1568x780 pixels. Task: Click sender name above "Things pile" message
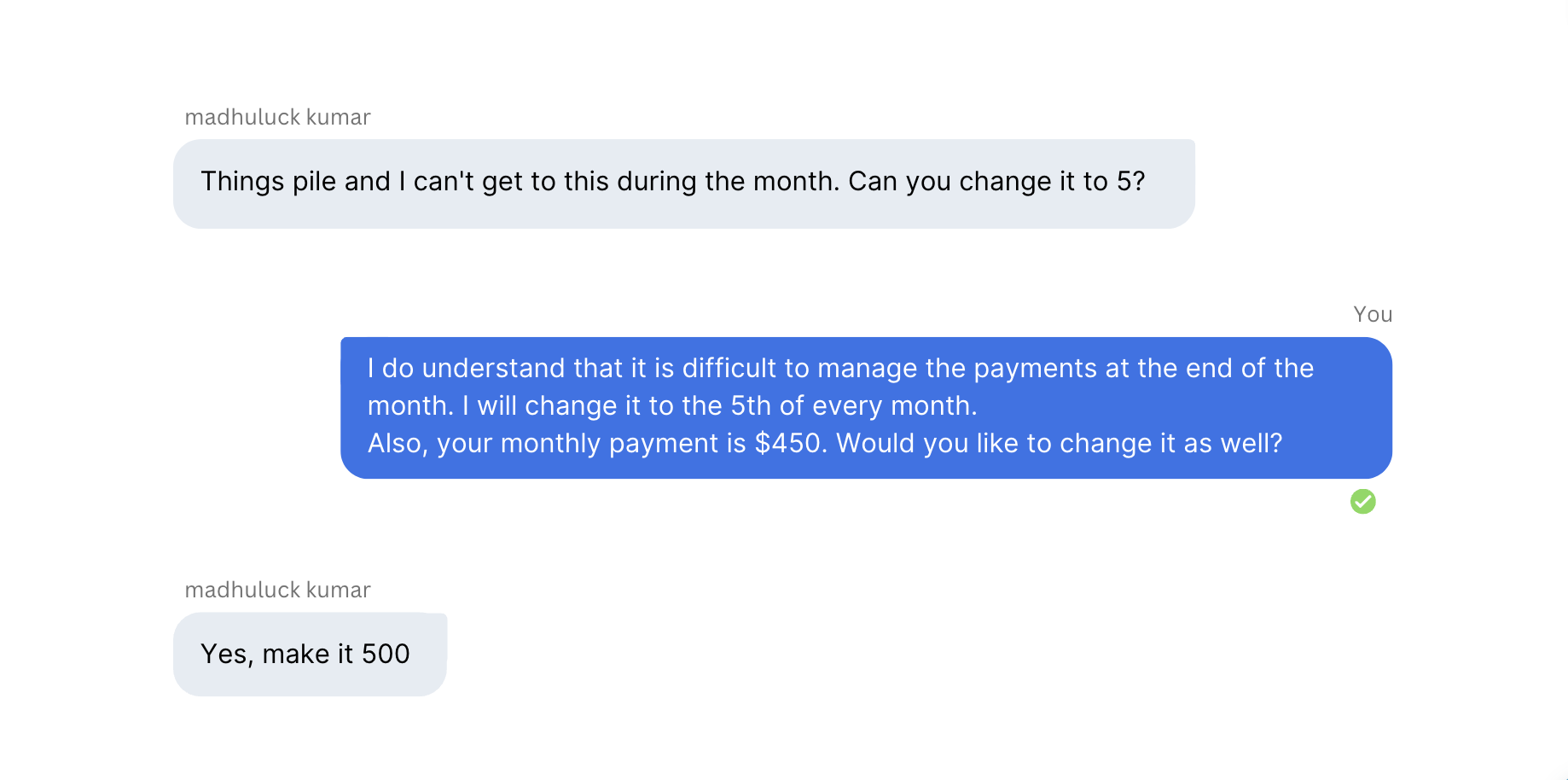[x=277, y=117]
